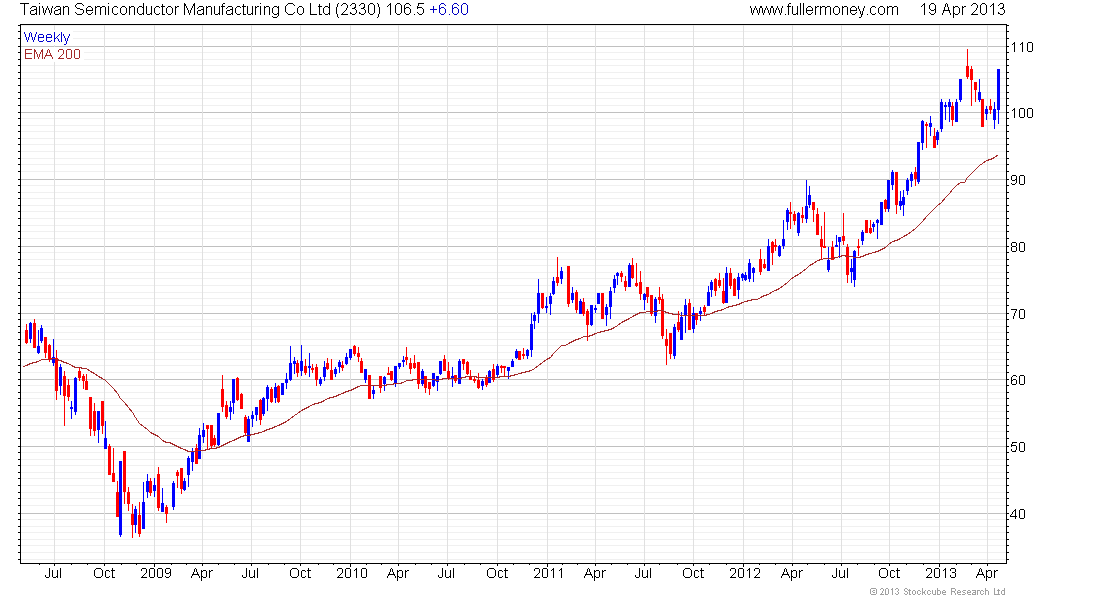Screen dimensions: 1100x600
Task: Click the www.fullermoney.com link
Action: pos(824,10)
